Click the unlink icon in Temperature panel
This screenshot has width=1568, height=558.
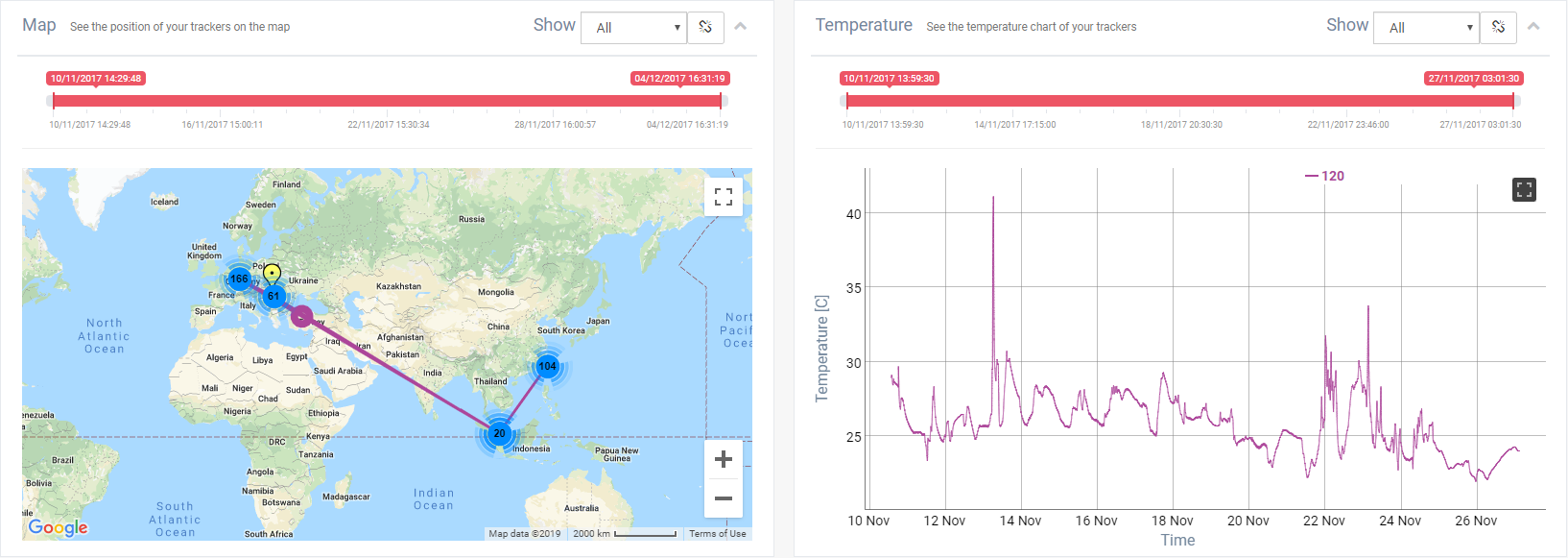(1498, 27)
